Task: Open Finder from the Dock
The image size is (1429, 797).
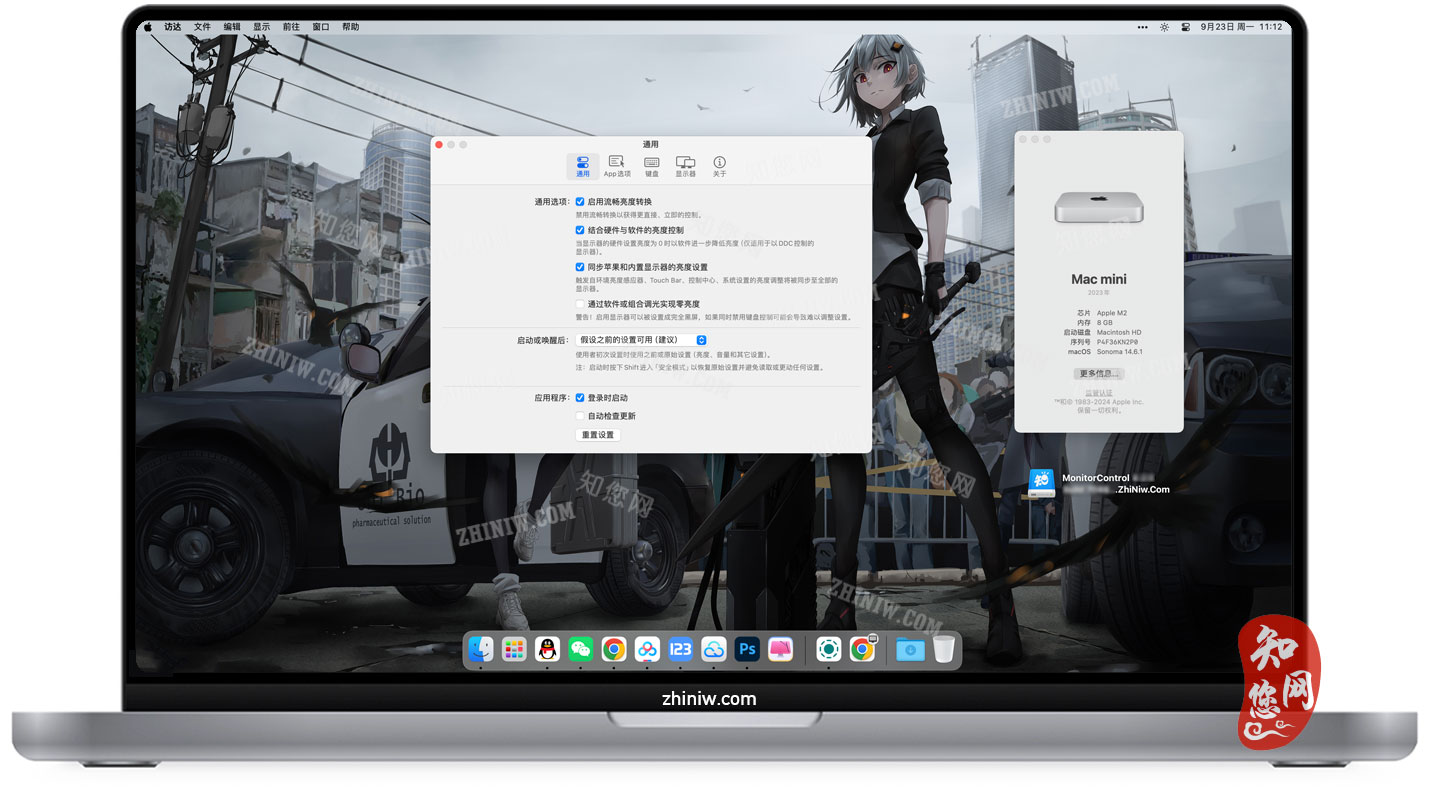Action: click(x=481, y=649)
